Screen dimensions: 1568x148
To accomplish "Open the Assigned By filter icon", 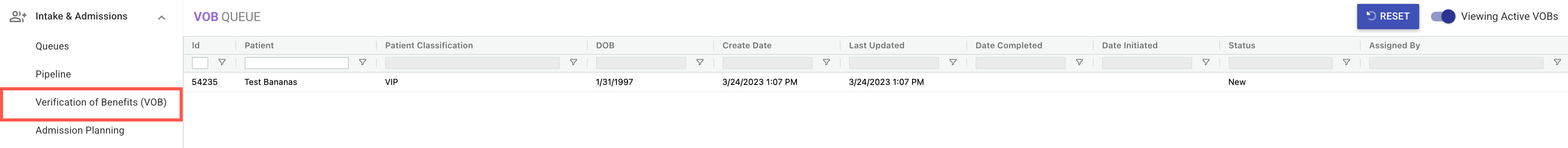I will point(1557,62).
